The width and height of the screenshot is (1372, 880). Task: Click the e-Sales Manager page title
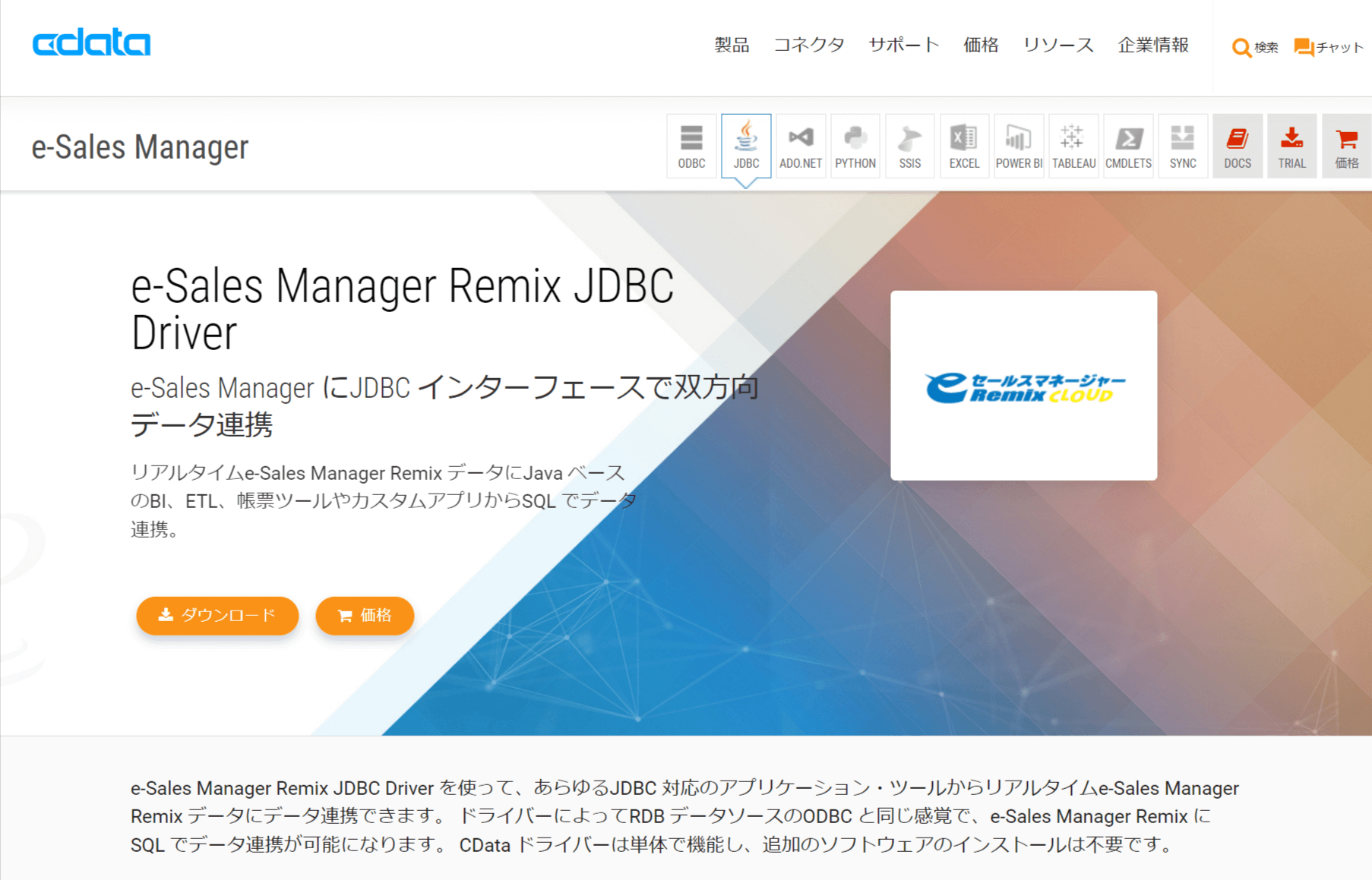[x=140, y=147]
